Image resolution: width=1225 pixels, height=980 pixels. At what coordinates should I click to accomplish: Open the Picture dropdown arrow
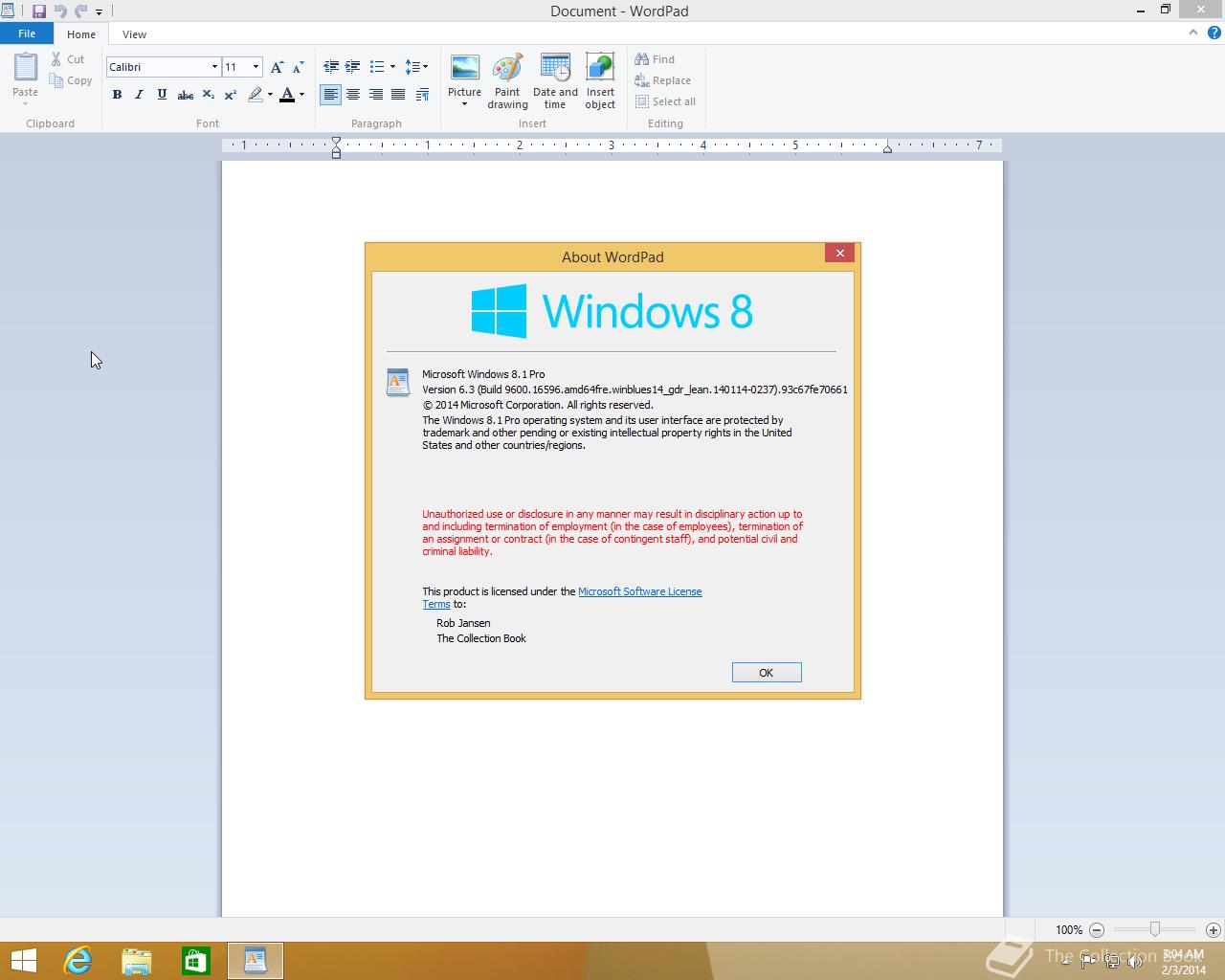point(464,104)
